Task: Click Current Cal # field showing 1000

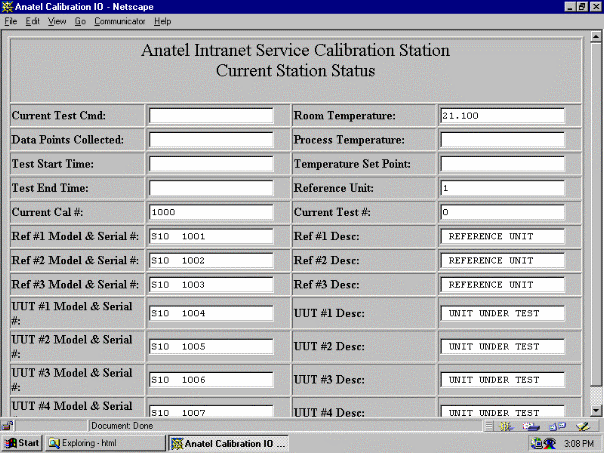Action: [211, 212]
